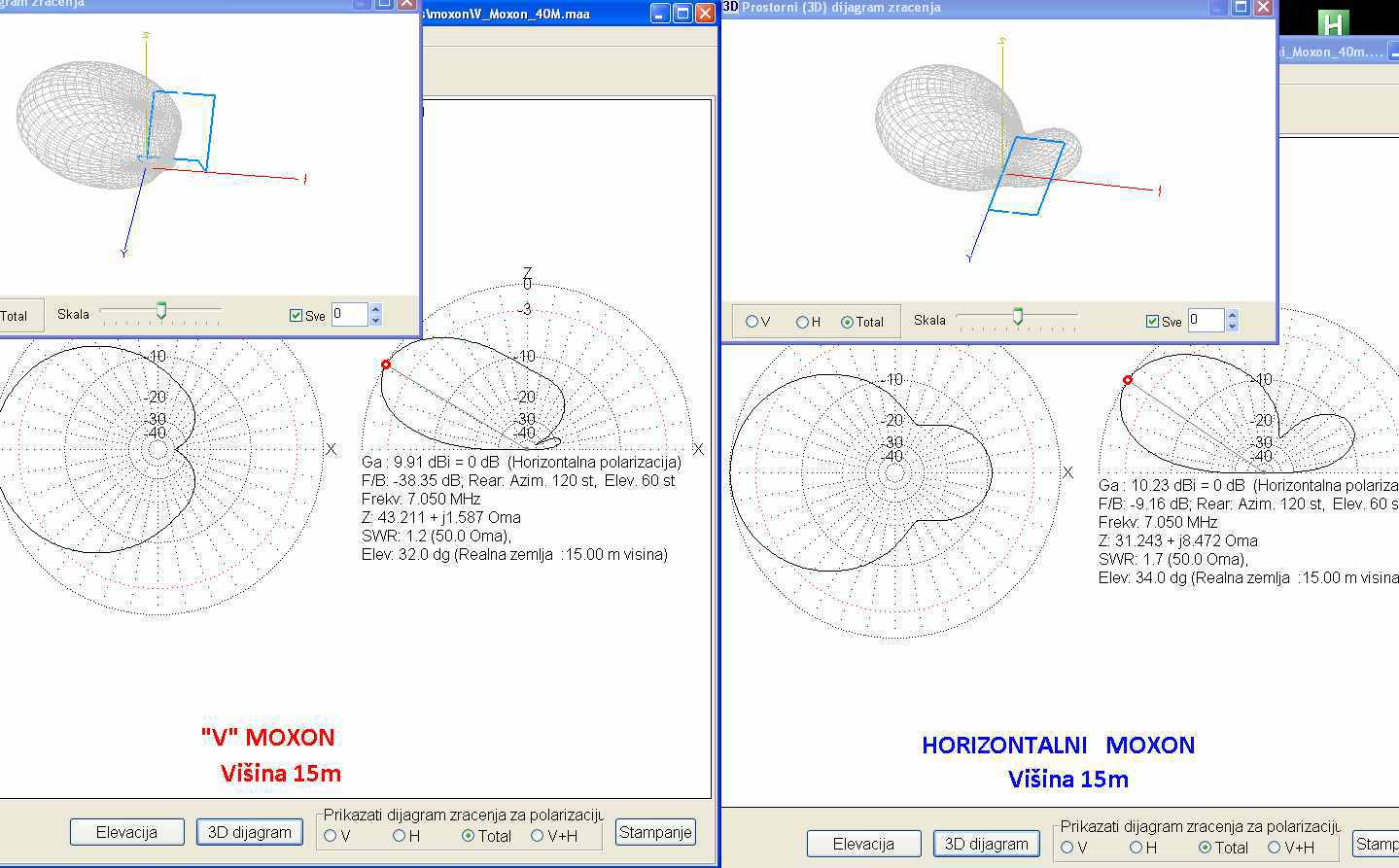Viewport: 1399px width, 868px height.
Task: Uncheck Sve checkbox in left 3D window
Action: tap(296, 316)
